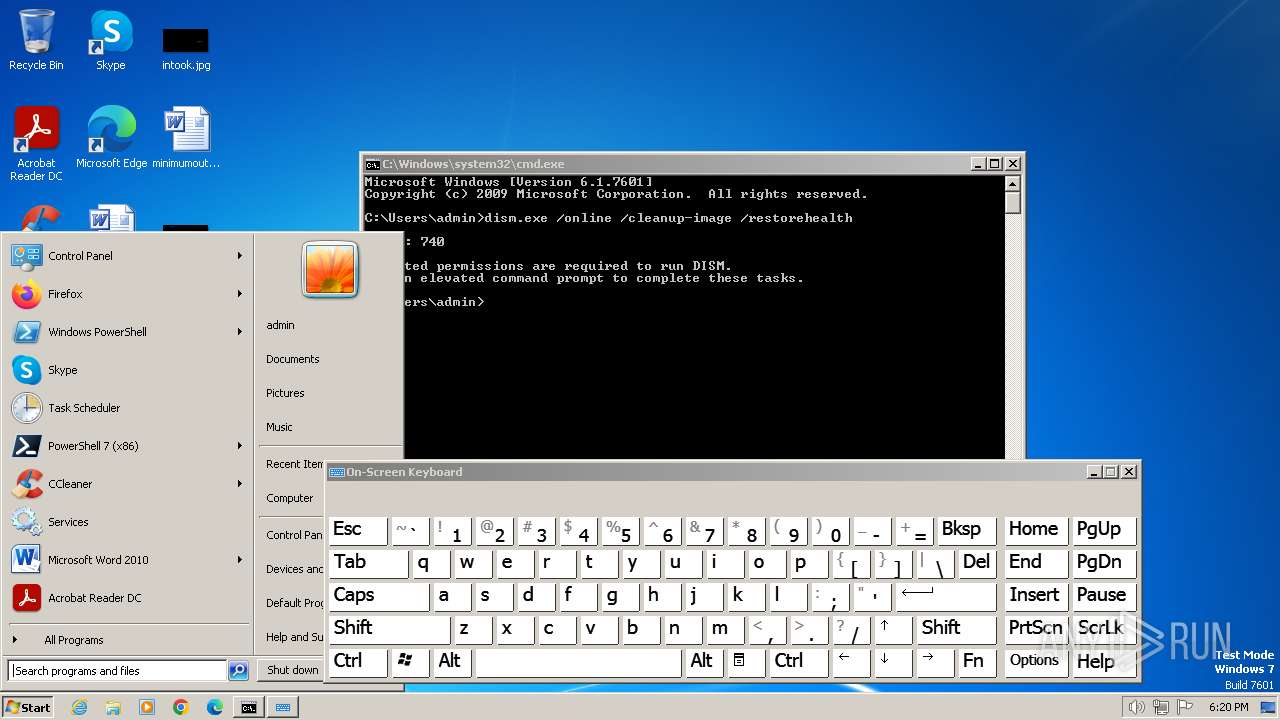Toggle left Ctrl key on On-Screen Keyboard
Image resolution: width=1280 pixels, height=720 pixels.
[358, 662]
